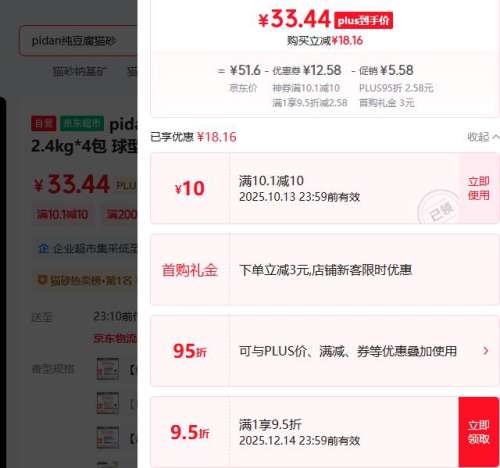
Task: Click the 京东物流 delivery link
Action: tap(115, 338)
